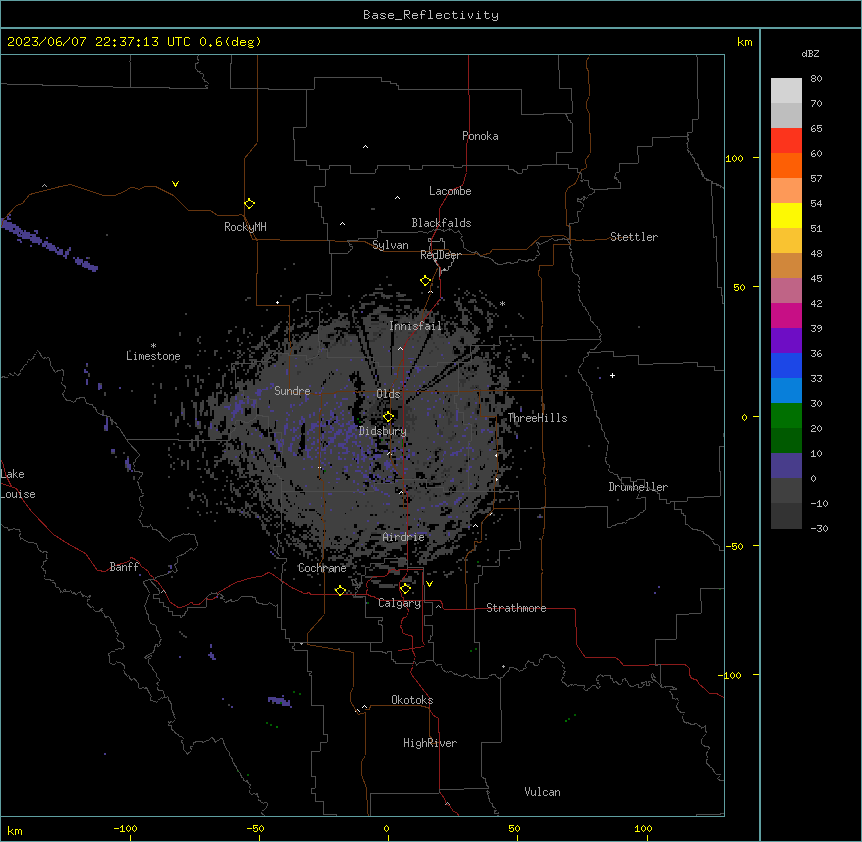Click the Lacombe city label
The width and height of the screenshot is (862, 842).
click(450, 191)
